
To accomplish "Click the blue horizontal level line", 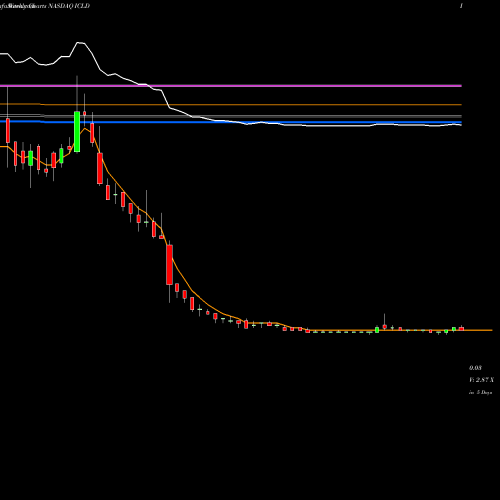I will click(231, 122).
